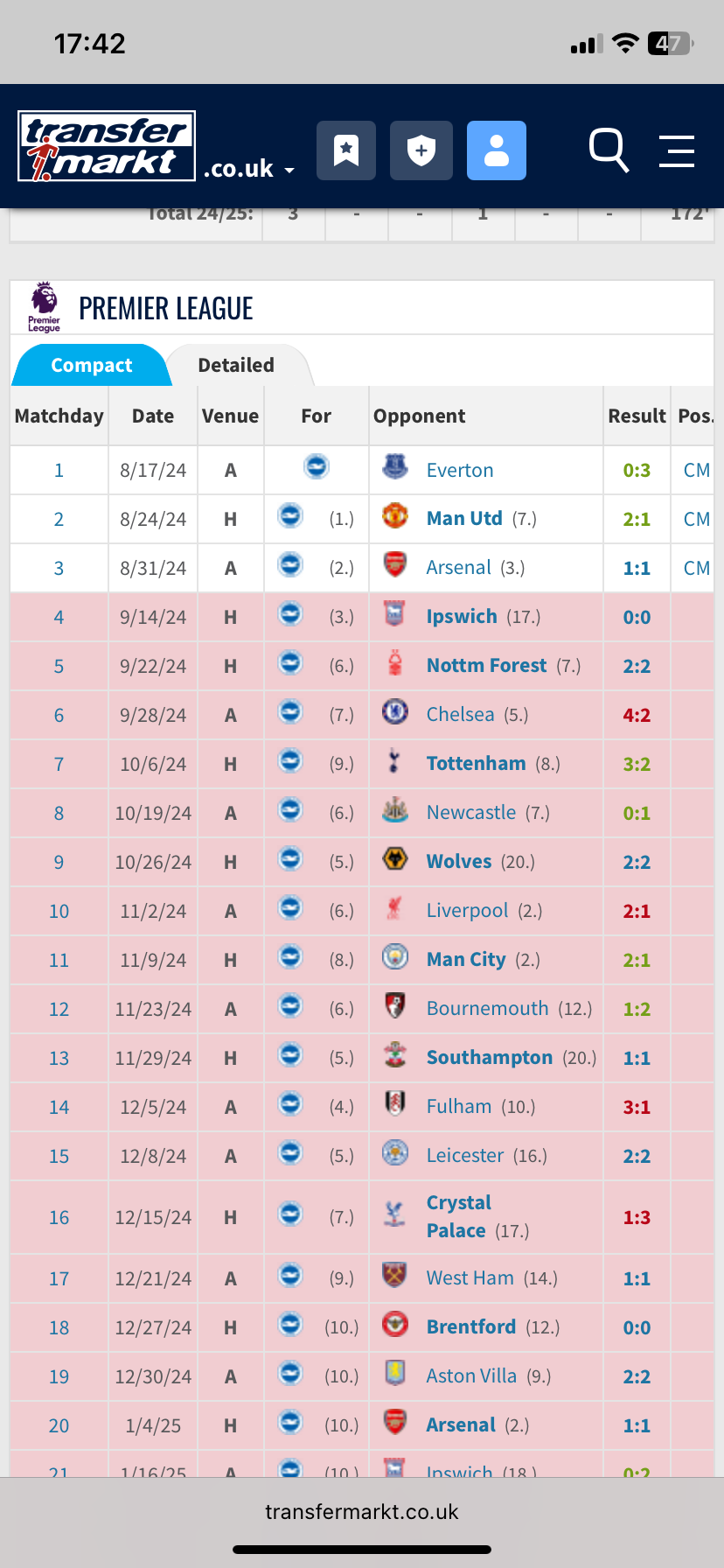Viewport: 724px width, 1568px height.
Task: Switch to the Detailed tab
Action: coord(236,365)
